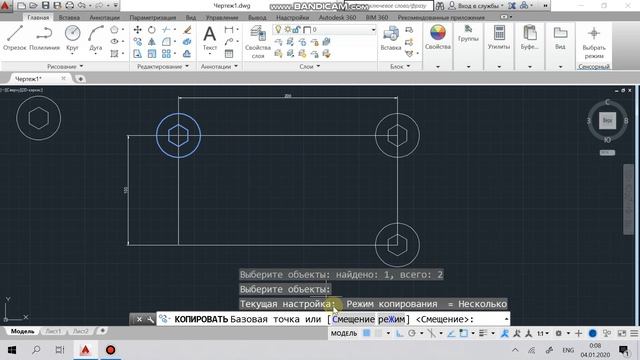Image resolution: width=640 pixels, height=360 pixels.
Task: Toggle object snap in status bar
Action: click(464, 333)
